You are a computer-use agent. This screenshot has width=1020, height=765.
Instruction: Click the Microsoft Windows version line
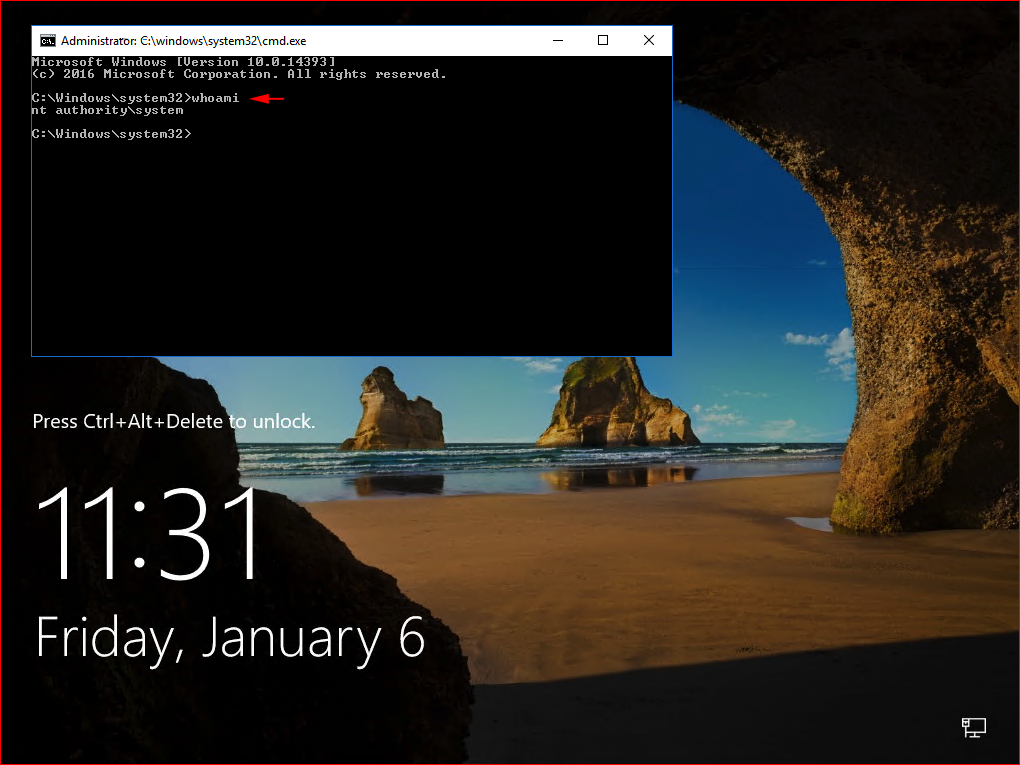(x=183, y=62)
